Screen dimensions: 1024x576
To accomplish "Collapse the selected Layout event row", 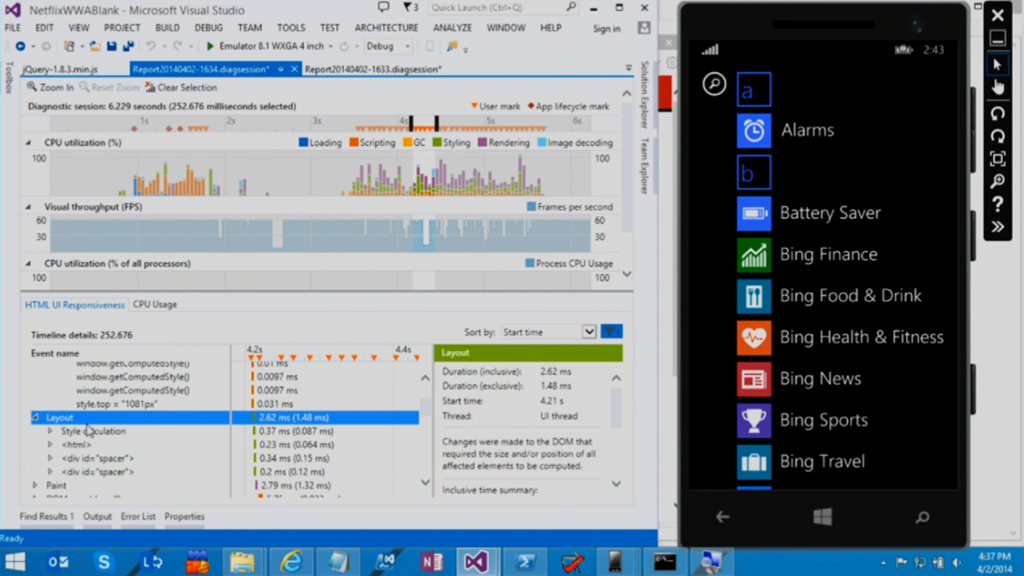I will click(36, 417).
